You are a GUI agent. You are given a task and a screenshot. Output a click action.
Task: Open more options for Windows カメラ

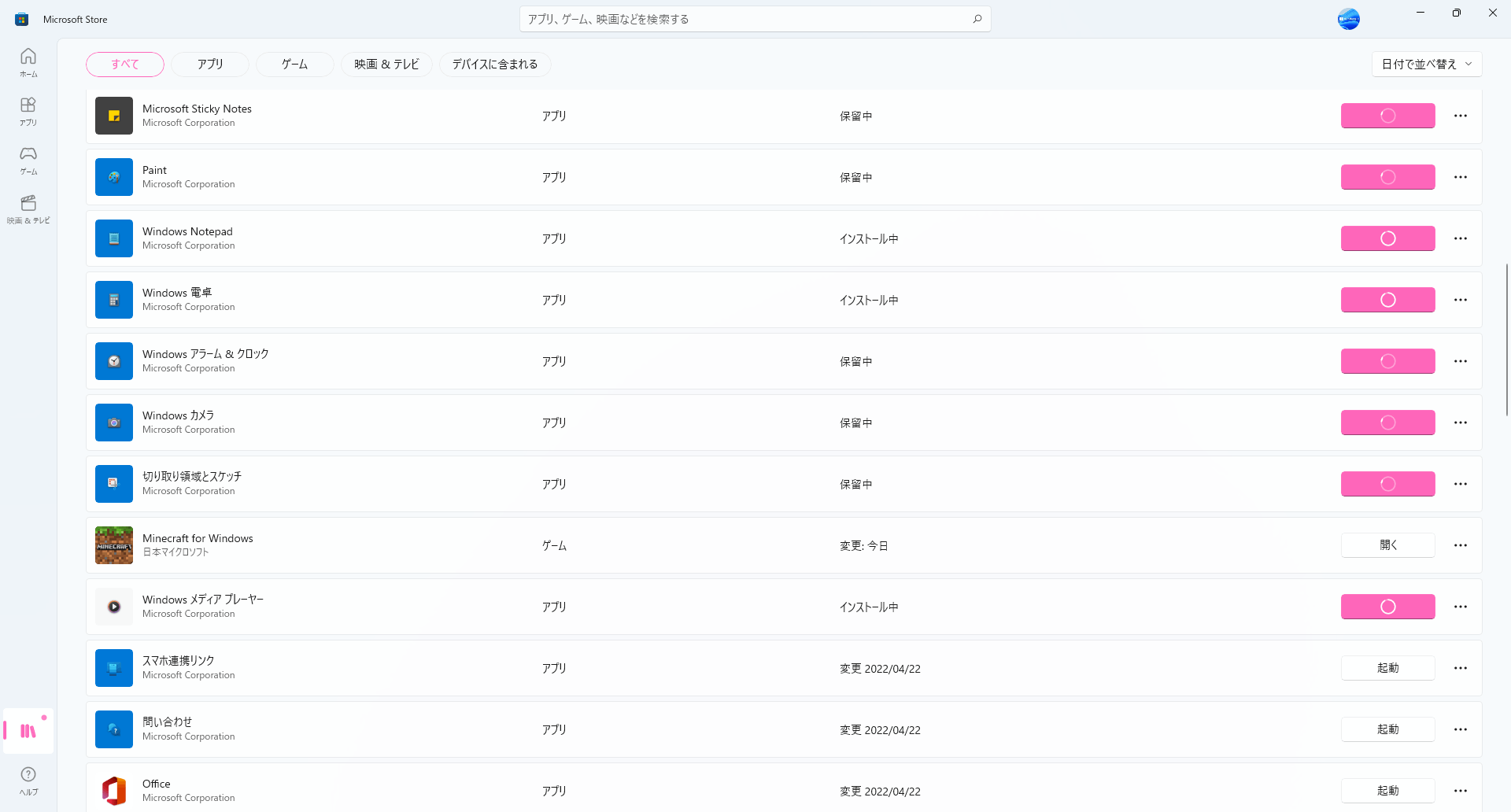point(1461,423)
